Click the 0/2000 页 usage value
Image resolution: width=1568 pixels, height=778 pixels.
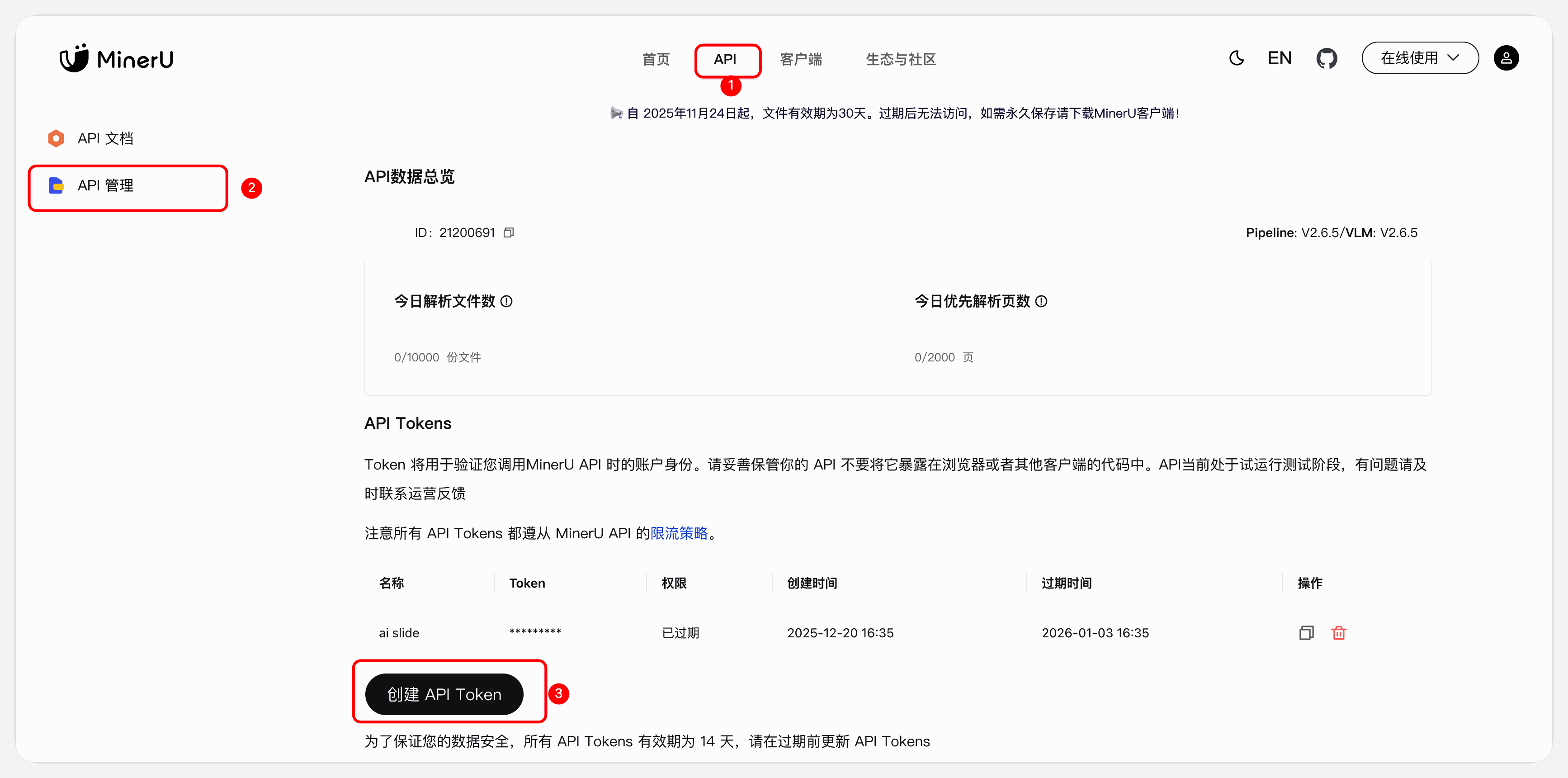click(x=944, y=357)
